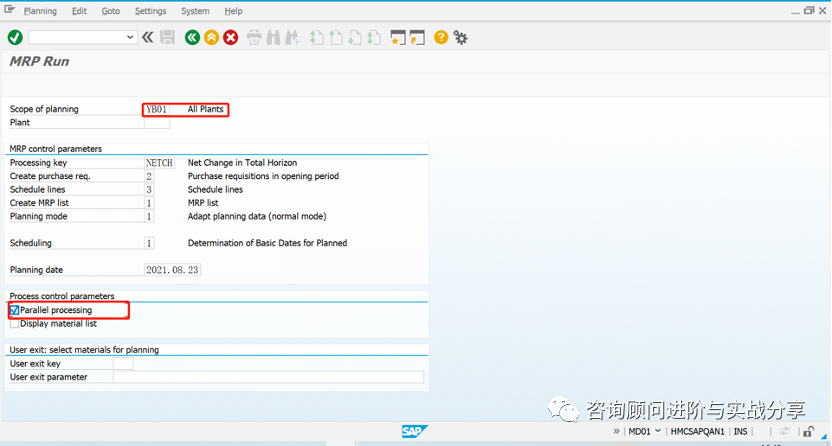This screenshot has width=832, height=446.
Task: Open the command field dropdown
Action: tap(129, 38)
